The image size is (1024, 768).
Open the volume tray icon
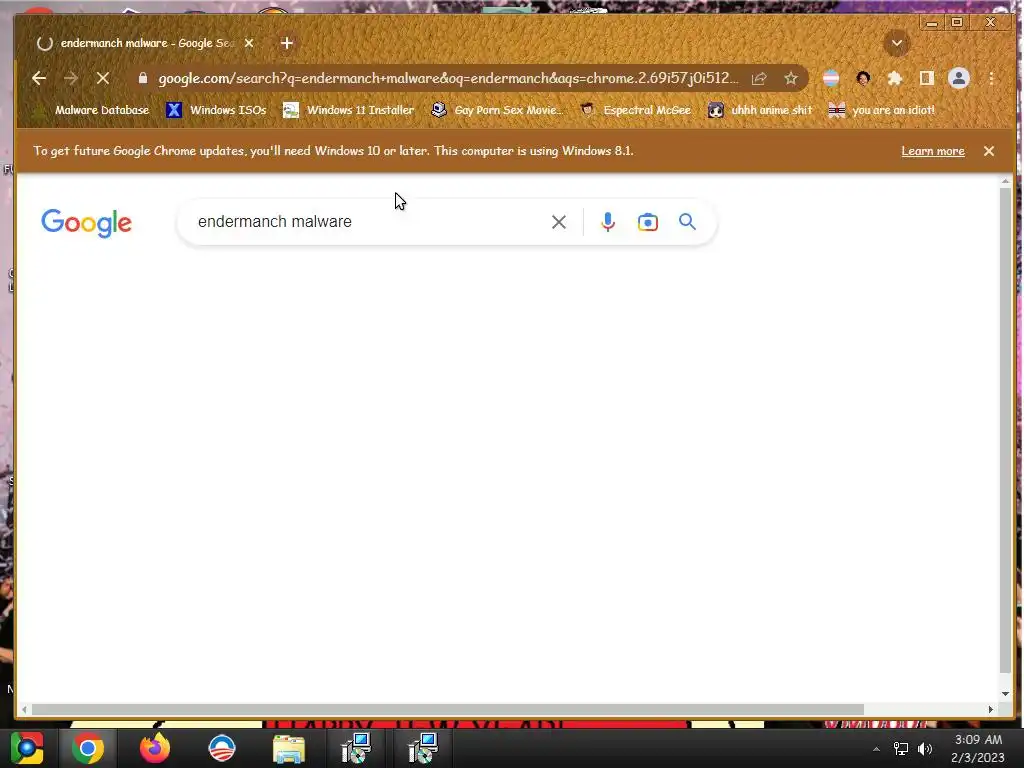[x=925, y=749]
